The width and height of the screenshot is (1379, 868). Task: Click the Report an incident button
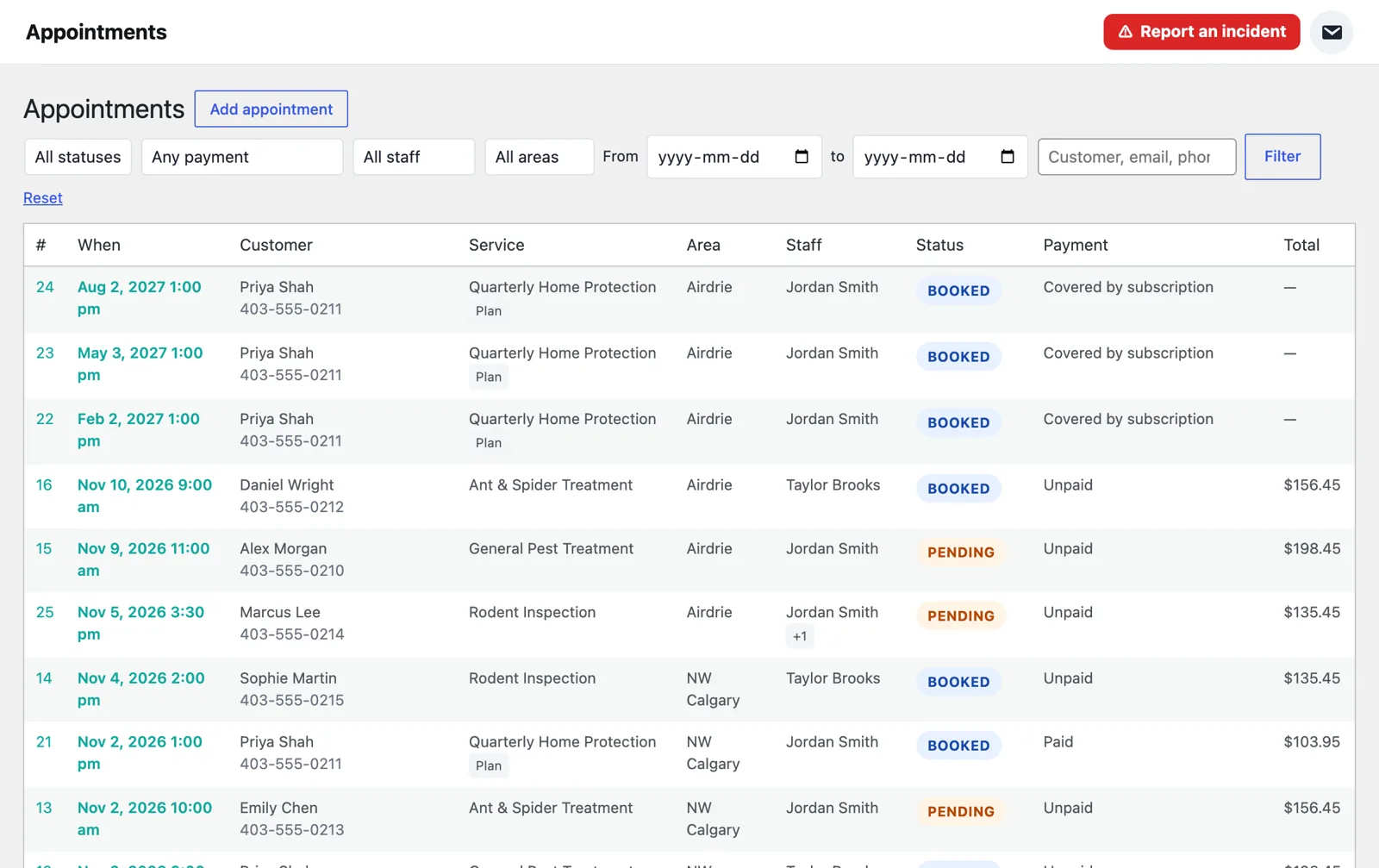pyautogui.click(x=1201, y=32)
